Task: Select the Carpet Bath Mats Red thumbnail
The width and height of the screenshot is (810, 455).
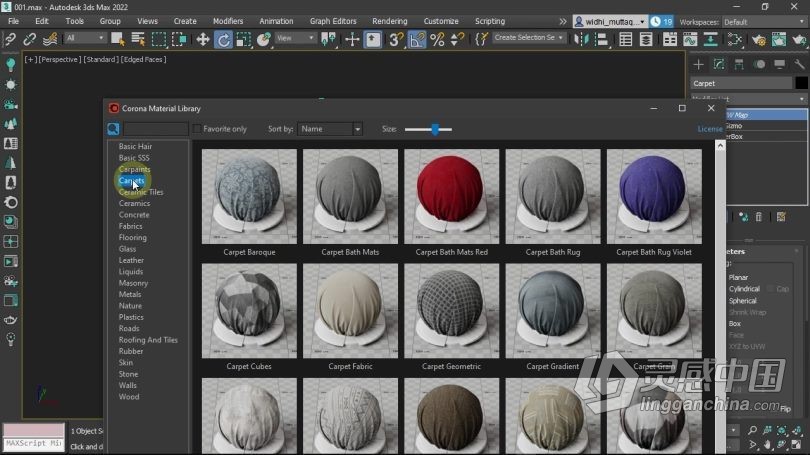Action: point(451,196)
